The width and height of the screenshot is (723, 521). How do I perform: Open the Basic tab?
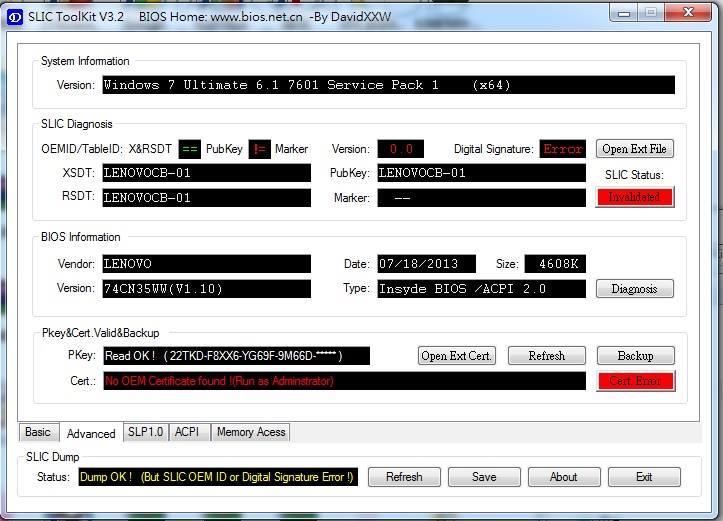click(x=38, y=432)
